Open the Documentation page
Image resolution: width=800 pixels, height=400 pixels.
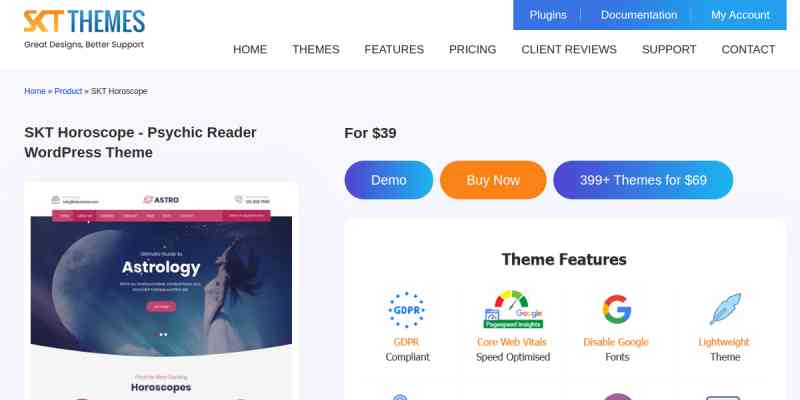639,15
